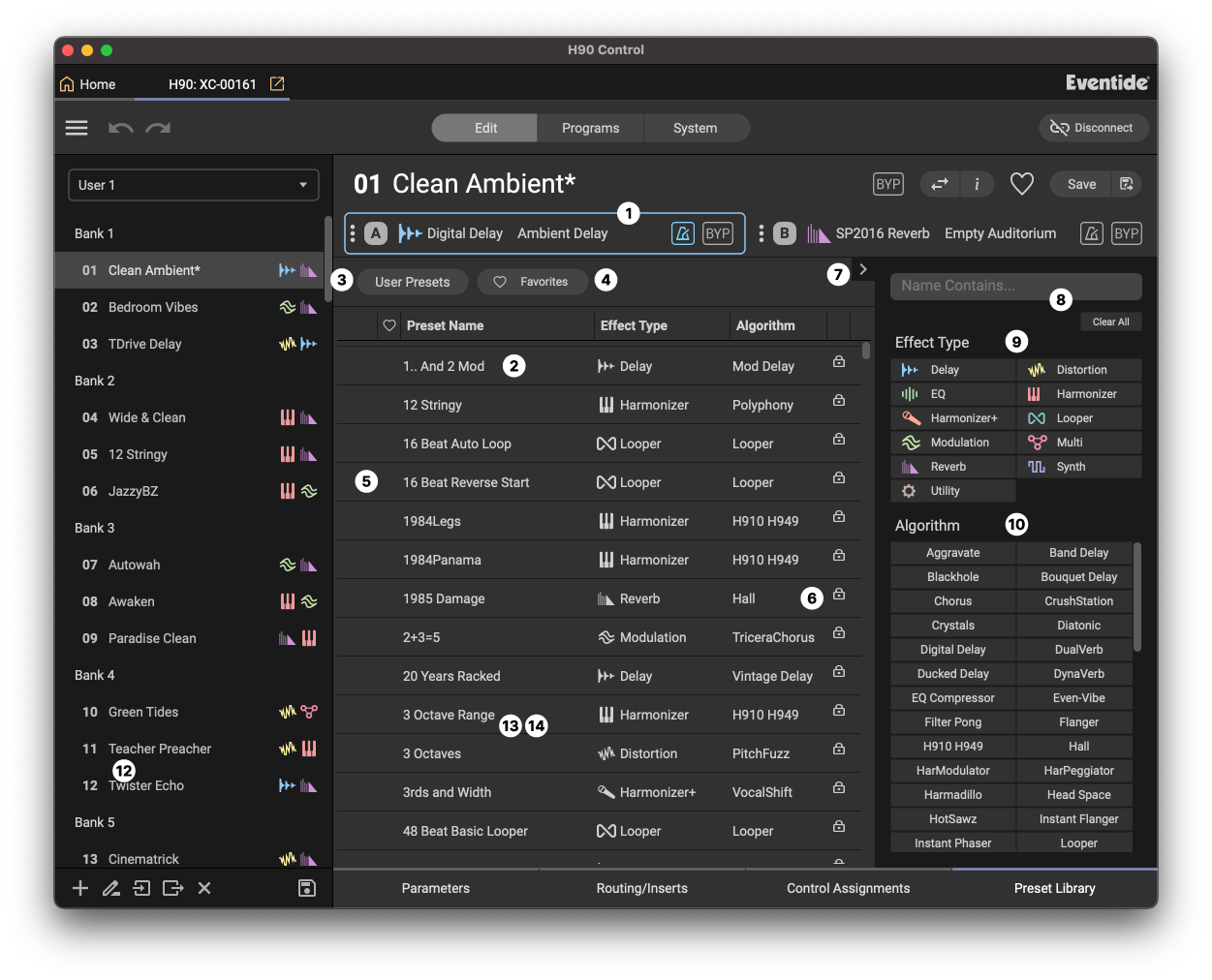The image size is (1212, 980).
Task: Open the hamburger menu
Action: 77,128
